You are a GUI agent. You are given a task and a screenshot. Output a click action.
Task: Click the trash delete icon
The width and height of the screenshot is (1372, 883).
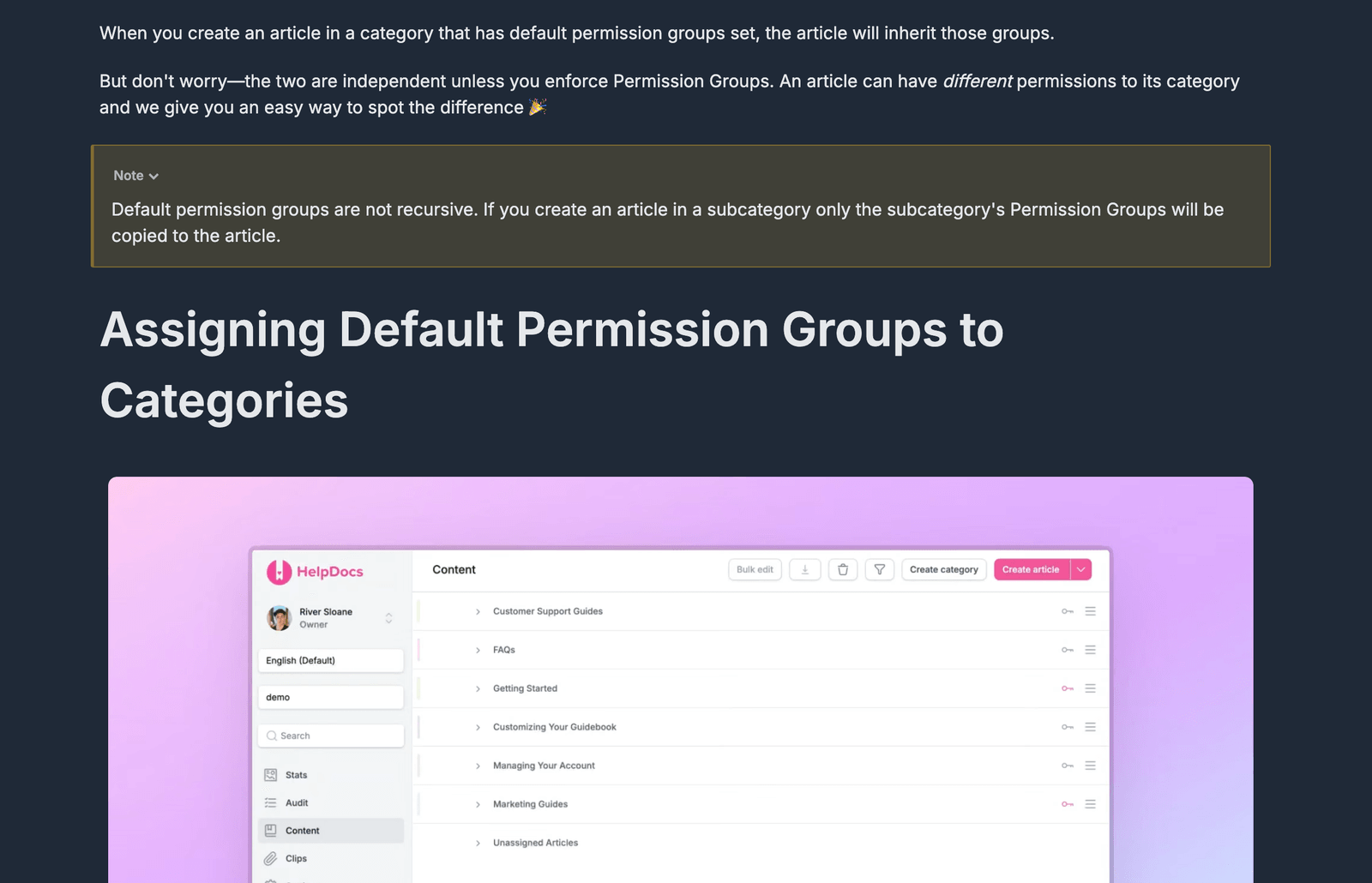pos(843,569)
